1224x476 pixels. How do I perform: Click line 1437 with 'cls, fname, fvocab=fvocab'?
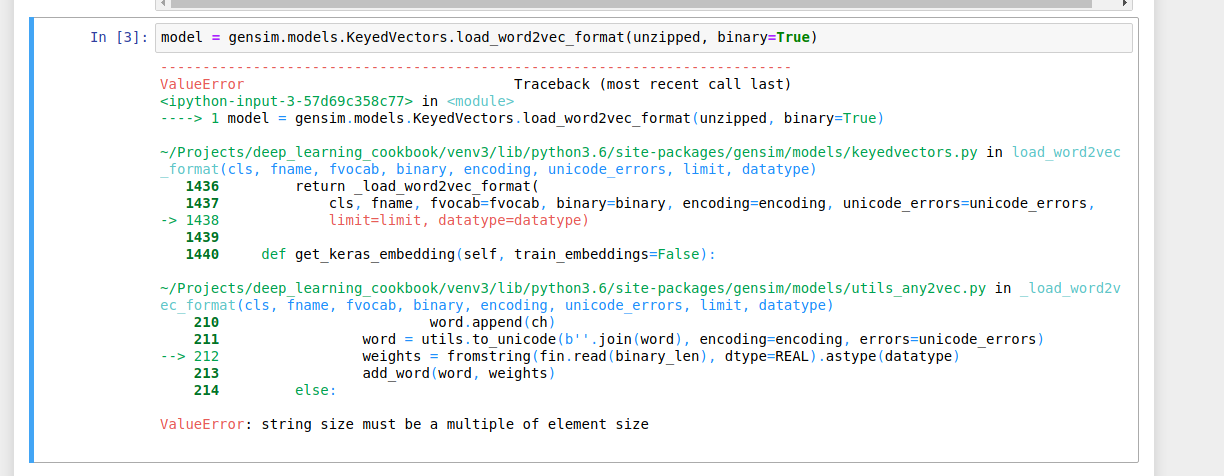click(x=640, y=203)
